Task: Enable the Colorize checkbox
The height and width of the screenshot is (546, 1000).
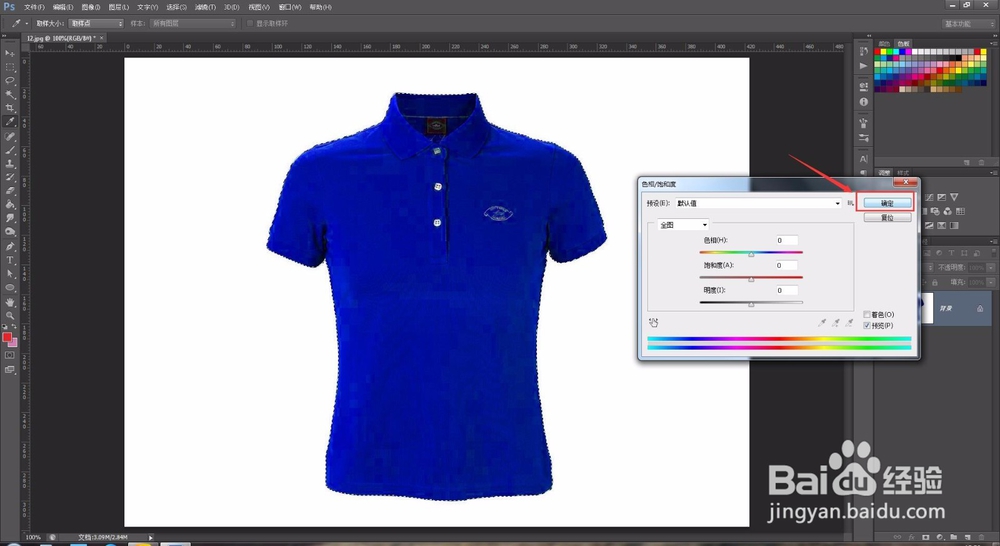Action: pyautogui.click(x=867, y=314)
